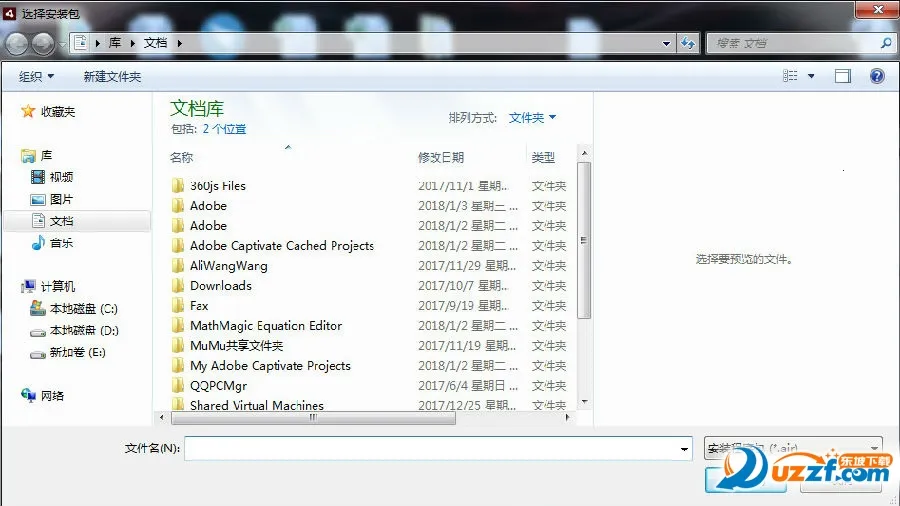Open 本地磁盘 (D:) drive
Image resolution: width=900 pixels, height=506 pixels.
(x=74, y=330)
